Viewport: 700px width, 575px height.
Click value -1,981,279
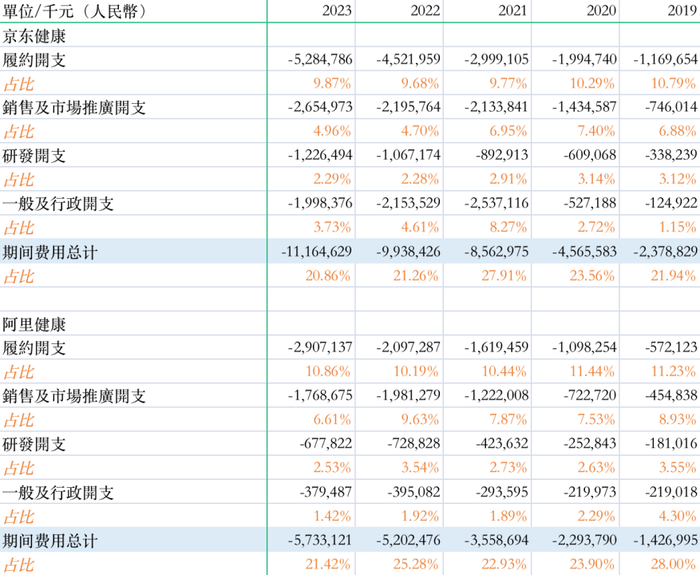pyautogui.click(x=408, y=395)
